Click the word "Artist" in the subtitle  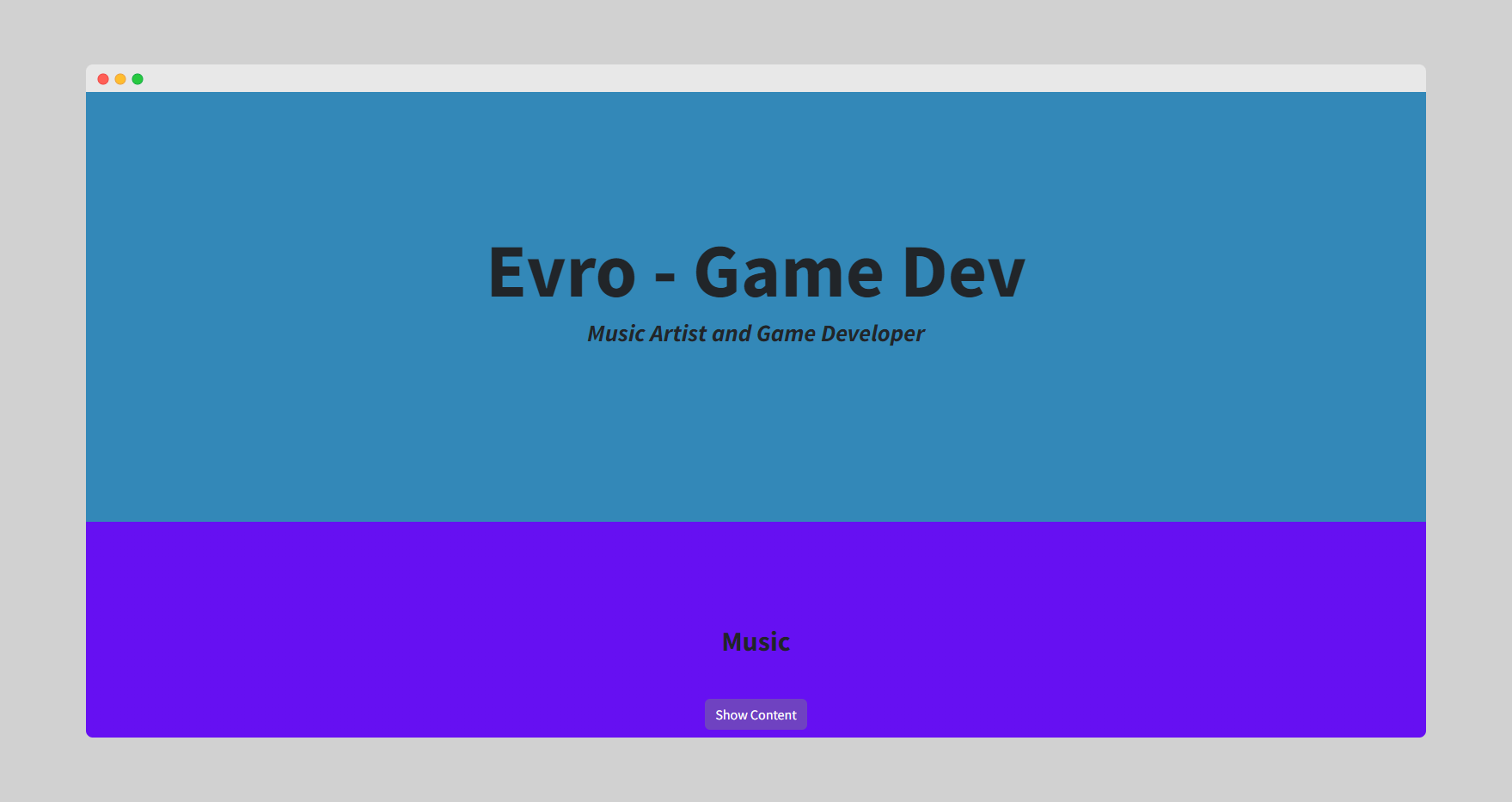tap(677, 334)
